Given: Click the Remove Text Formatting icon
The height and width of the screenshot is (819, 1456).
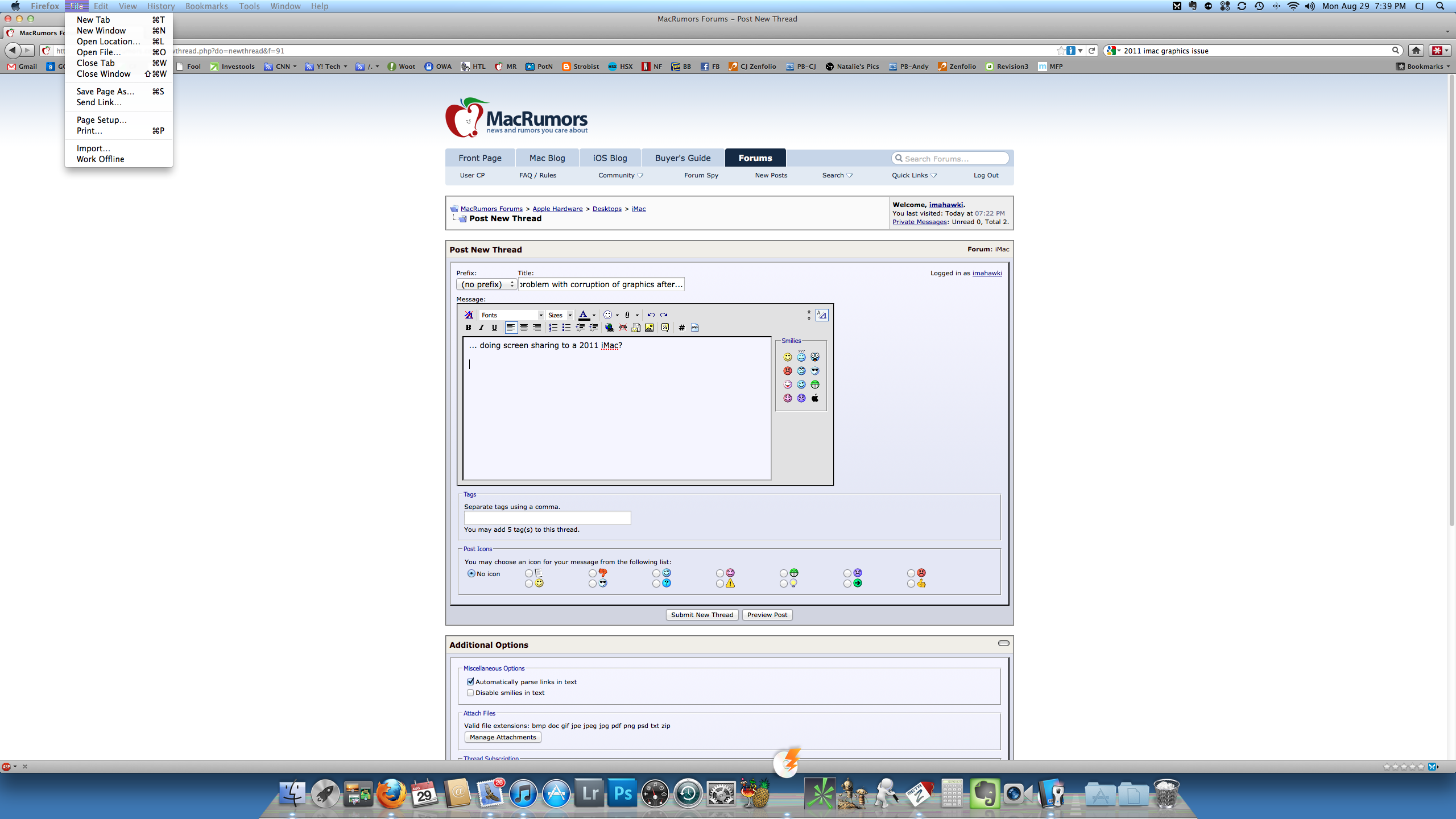Looking at the screenshot, I should point(469,315).
